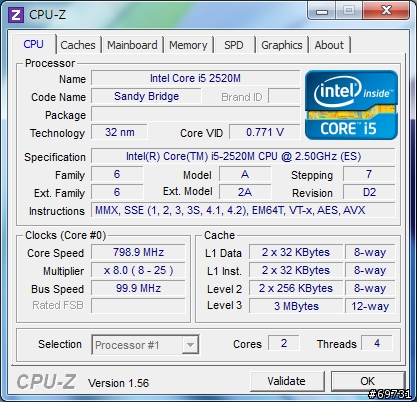Click the Ext. Family value 6
417x402 pixels.
click(117, 192)
